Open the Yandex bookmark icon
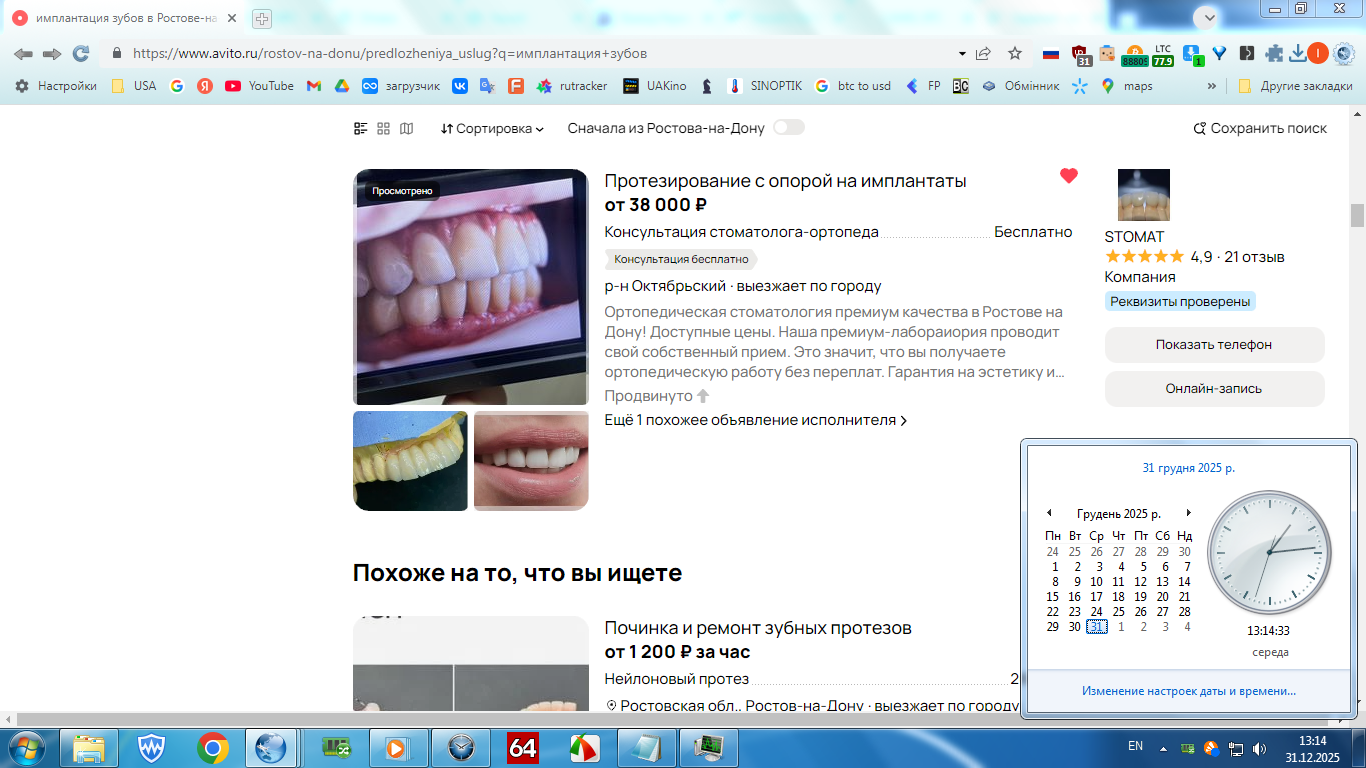 pyautogui.click(x=205, y=86)
